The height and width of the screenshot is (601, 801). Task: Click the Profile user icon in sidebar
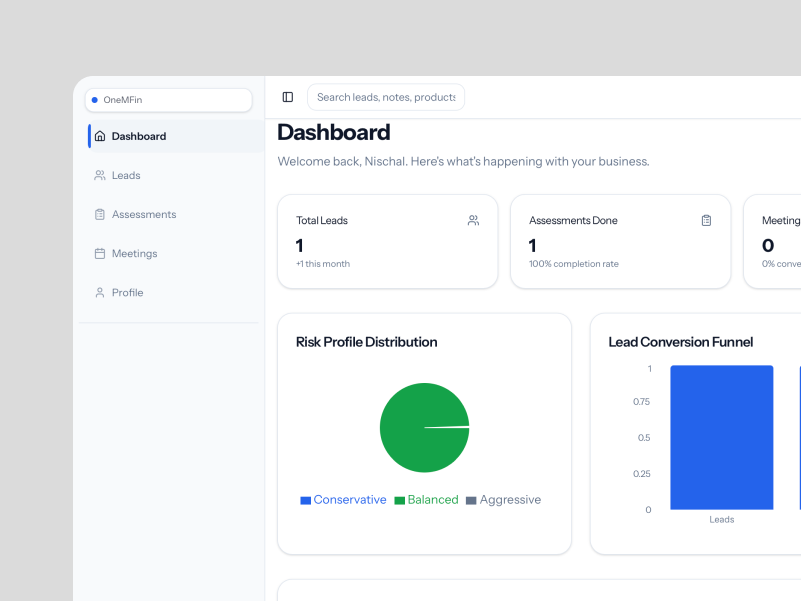point(100,293)
